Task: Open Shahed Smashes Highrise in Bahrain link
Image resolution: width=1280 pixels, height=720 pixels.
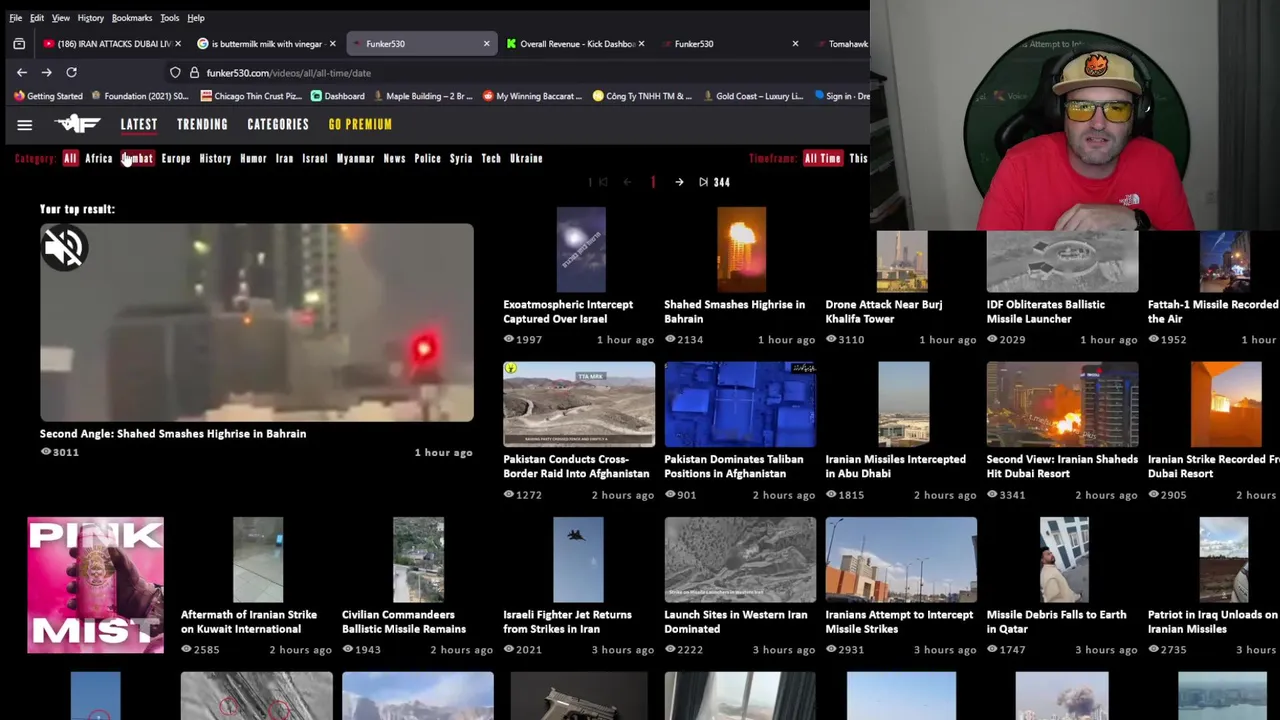Action: click(734, 311)
